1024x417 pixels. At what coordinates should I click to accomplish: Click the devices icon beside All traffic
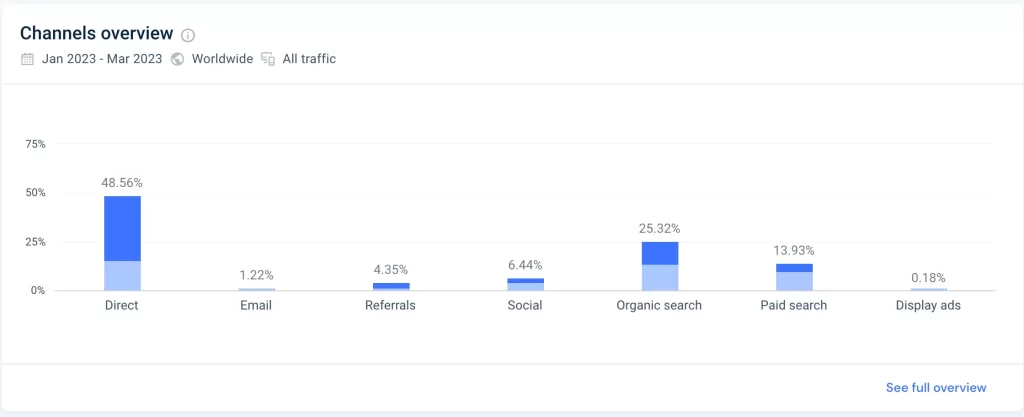click(x=268, y=59)
